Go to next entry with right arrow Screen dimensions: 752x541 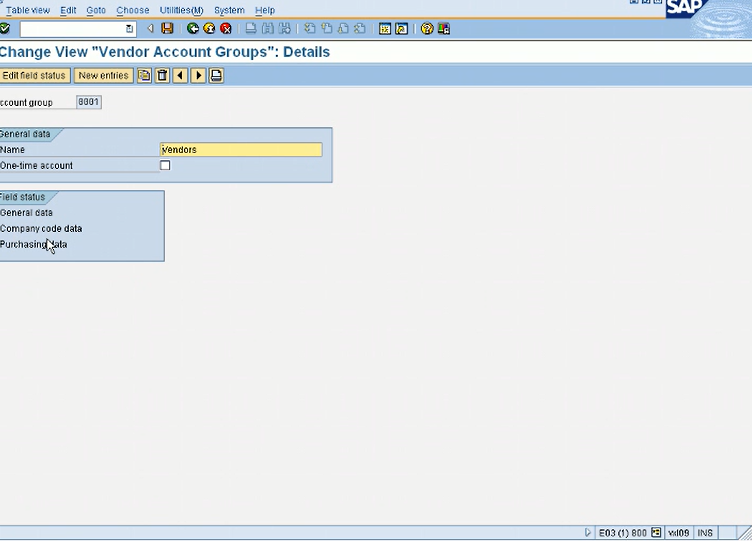tap(199, 76)
